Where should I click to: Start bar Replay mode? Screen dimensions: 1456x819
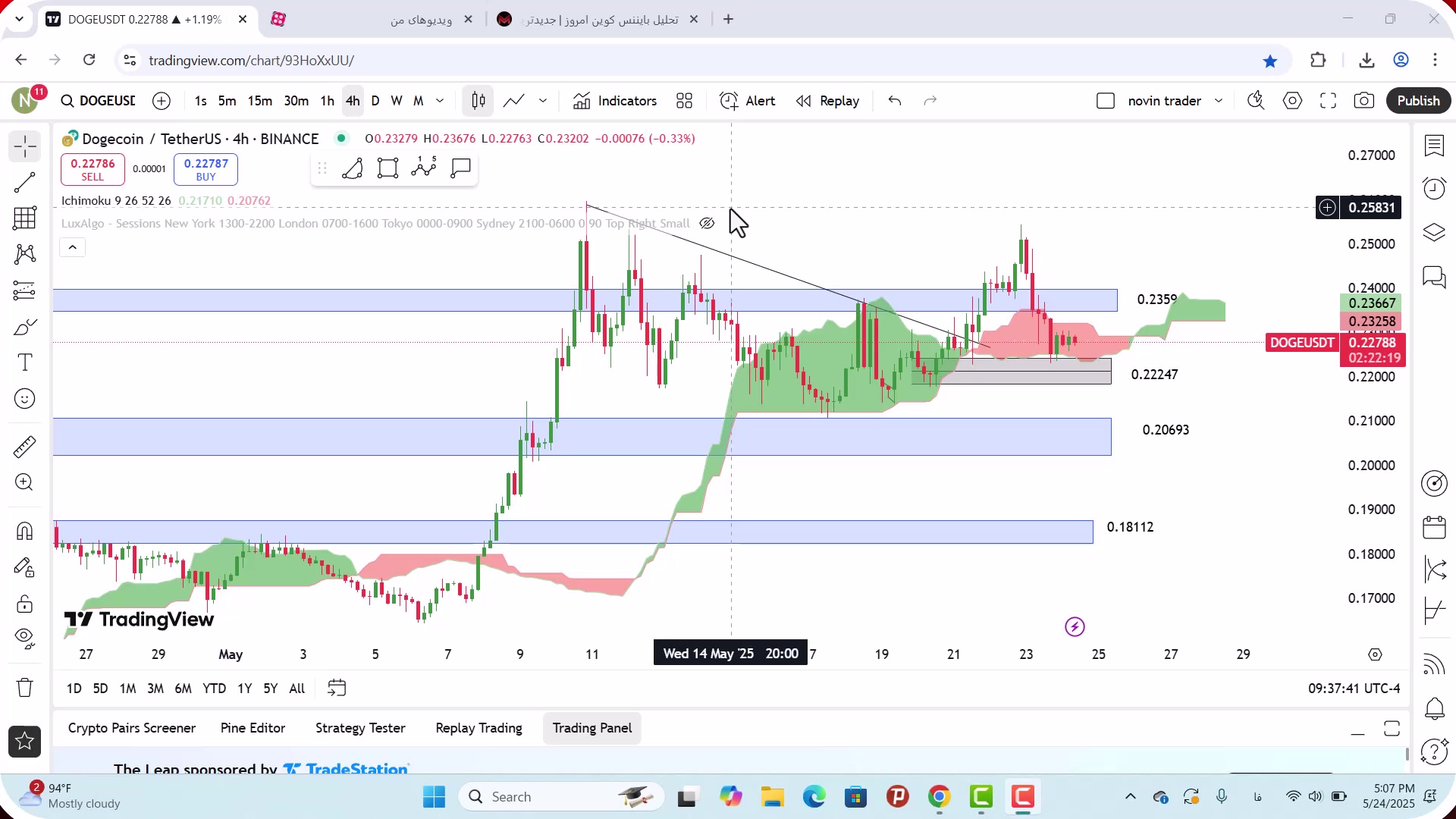coord(828,101)
